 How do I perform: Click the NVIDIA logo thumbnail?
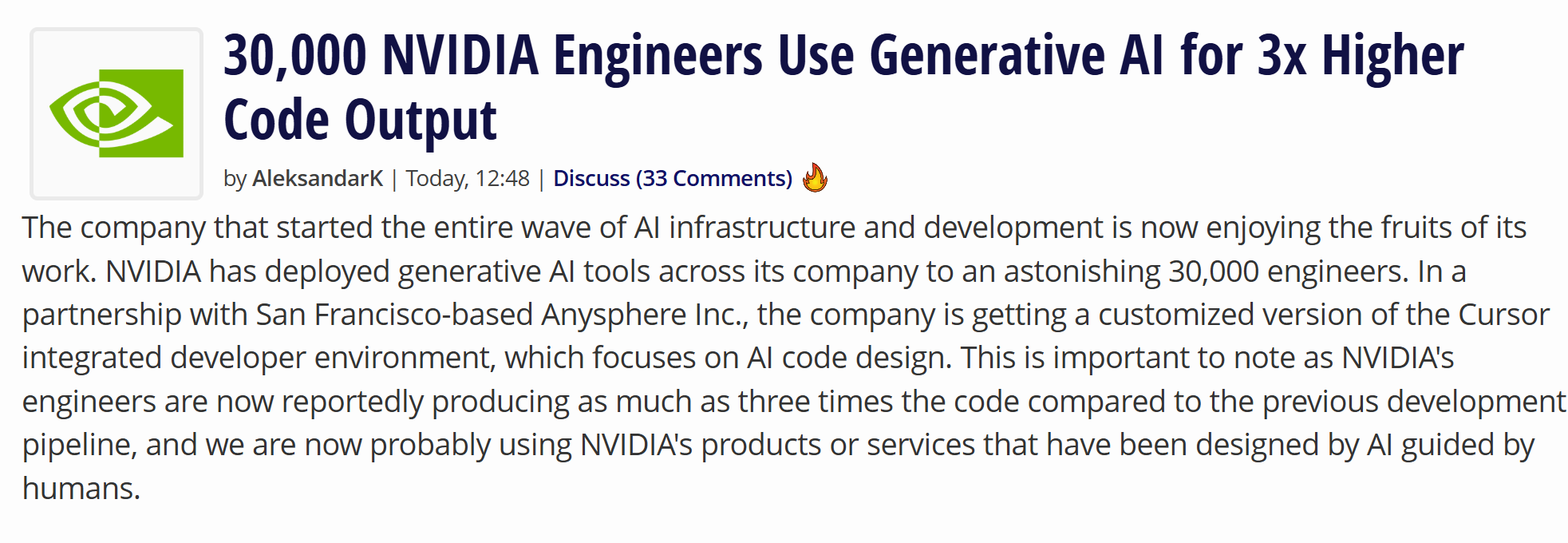click(117, 113)
